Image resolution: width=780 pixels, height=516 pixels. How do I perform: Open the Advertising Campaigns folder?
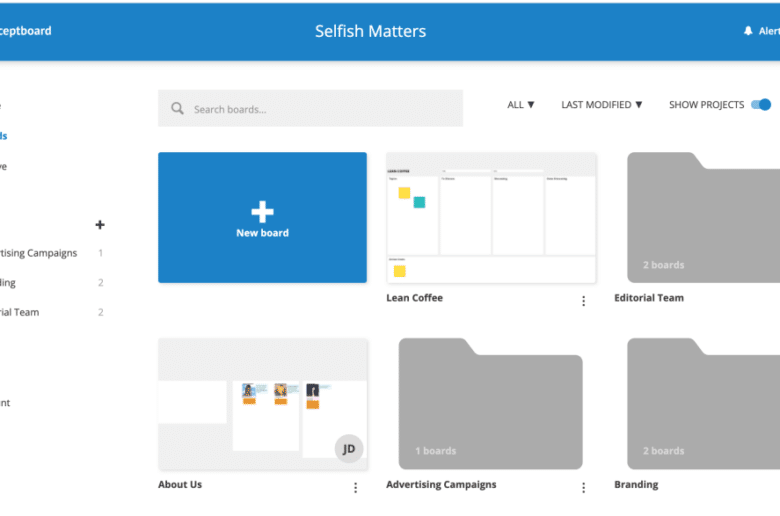(x=490, y=403)
